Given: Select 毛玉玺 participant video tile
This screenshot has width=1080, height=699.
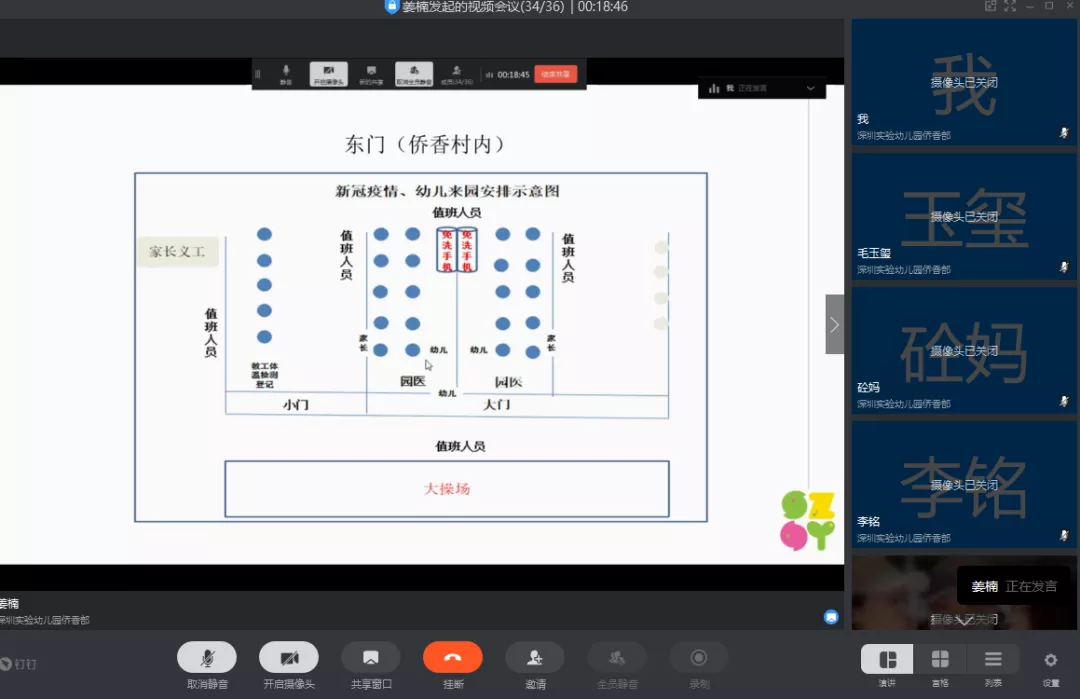Looking at the screenshot, I should point(964,216).
